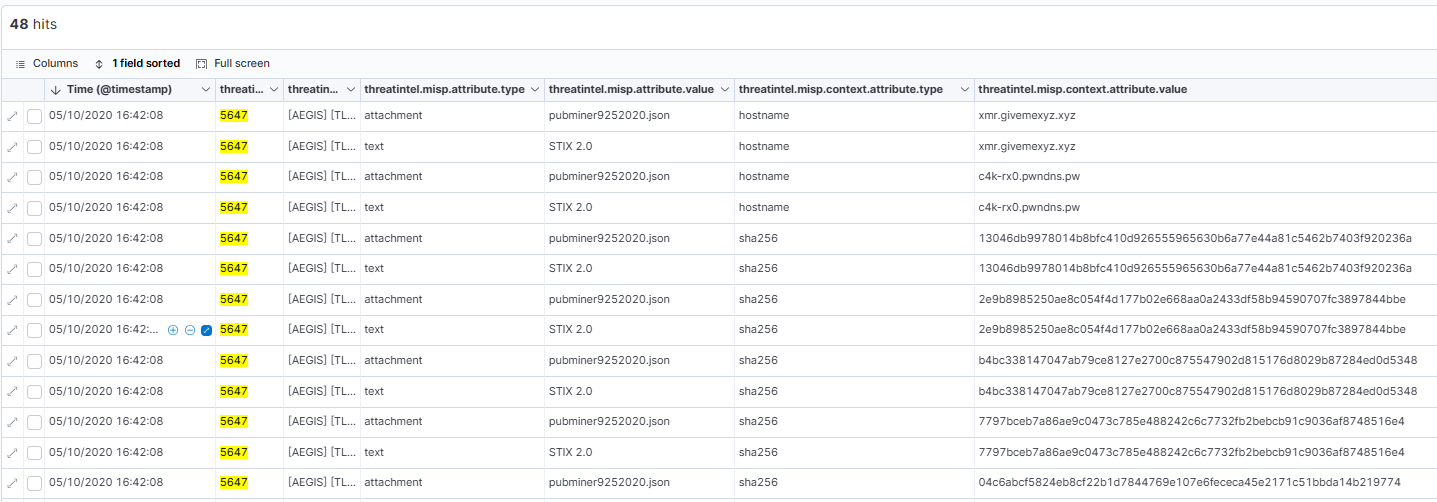Expand the first 13046db997 sha256 row details
This screenshot has height=502, width=1437.
click(x=12, y=238)
